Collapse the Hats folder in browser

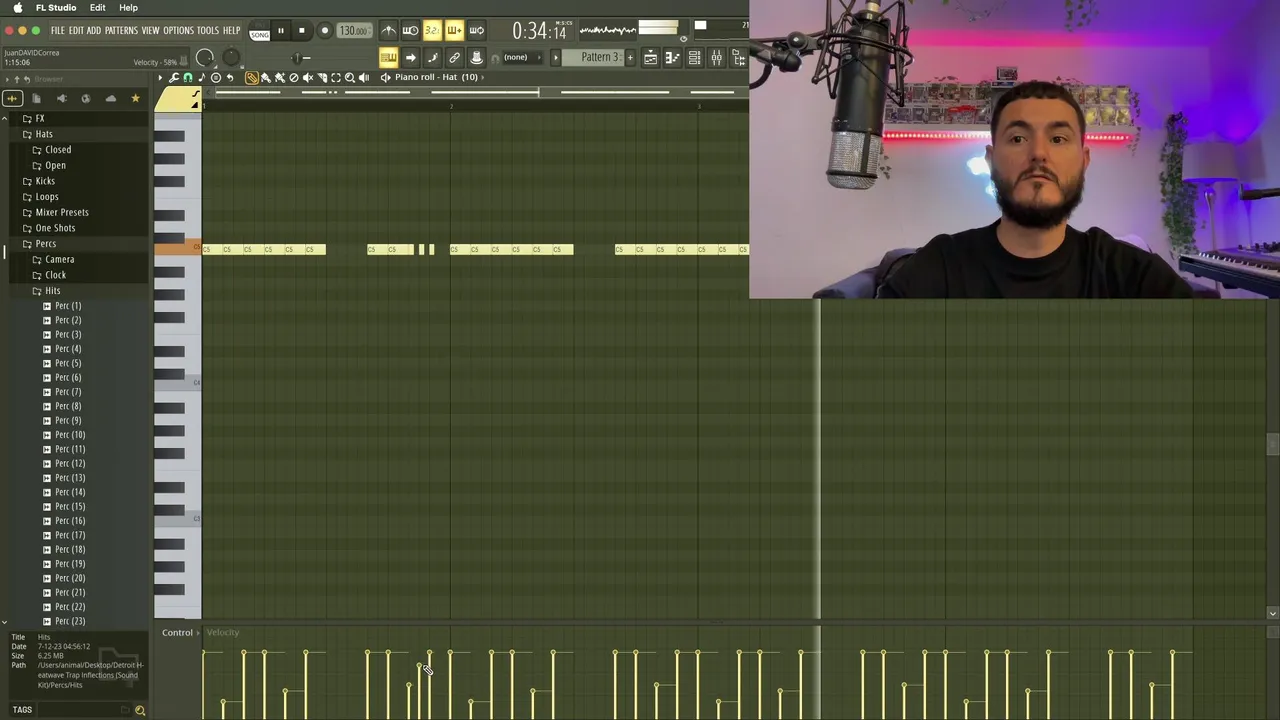pos(44,134)
